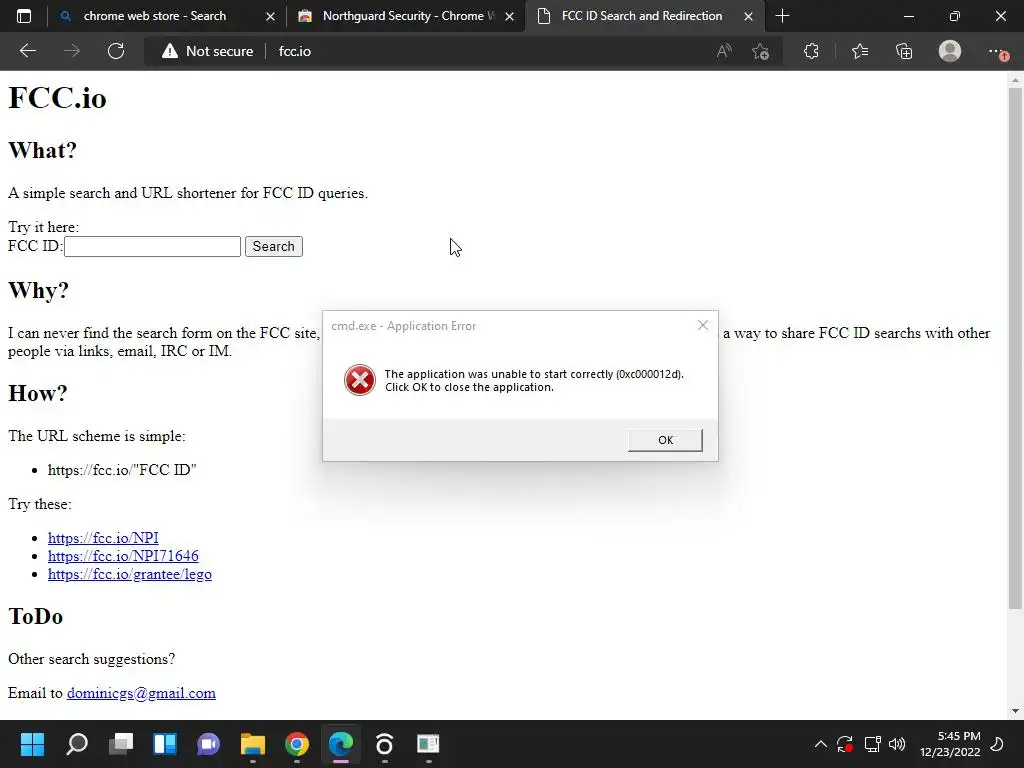Switch to Google Chrome on taskbar
1024x768 pixels.
click(296, 744)
